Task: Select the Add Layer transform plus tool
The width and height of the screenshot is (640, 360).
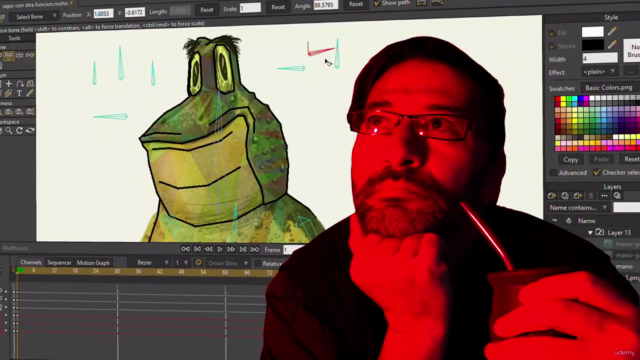Action: pos(9,84)
